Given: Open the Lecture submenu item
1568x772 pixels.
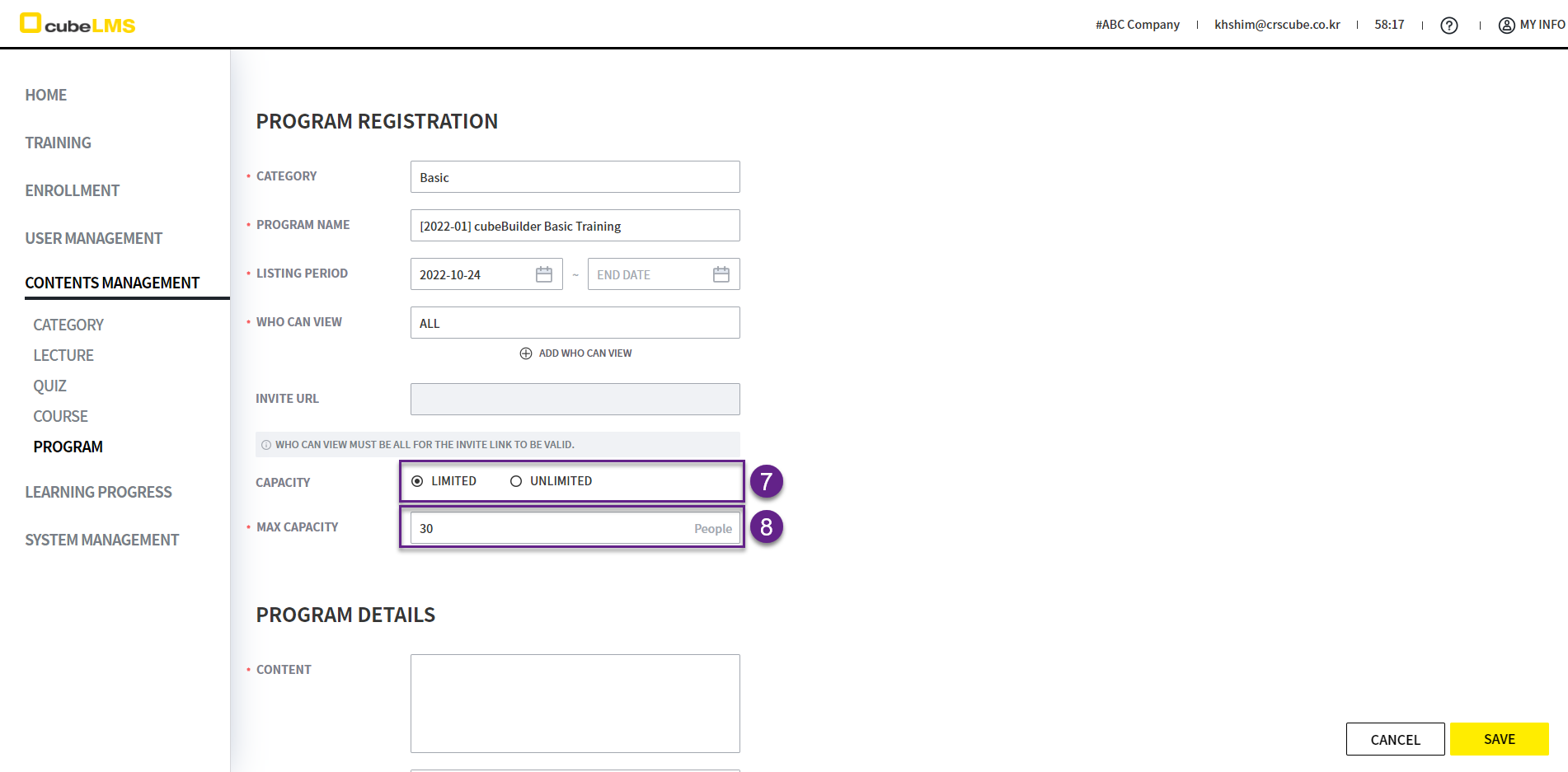Looking at the screenshot, I should pos(63,355).
